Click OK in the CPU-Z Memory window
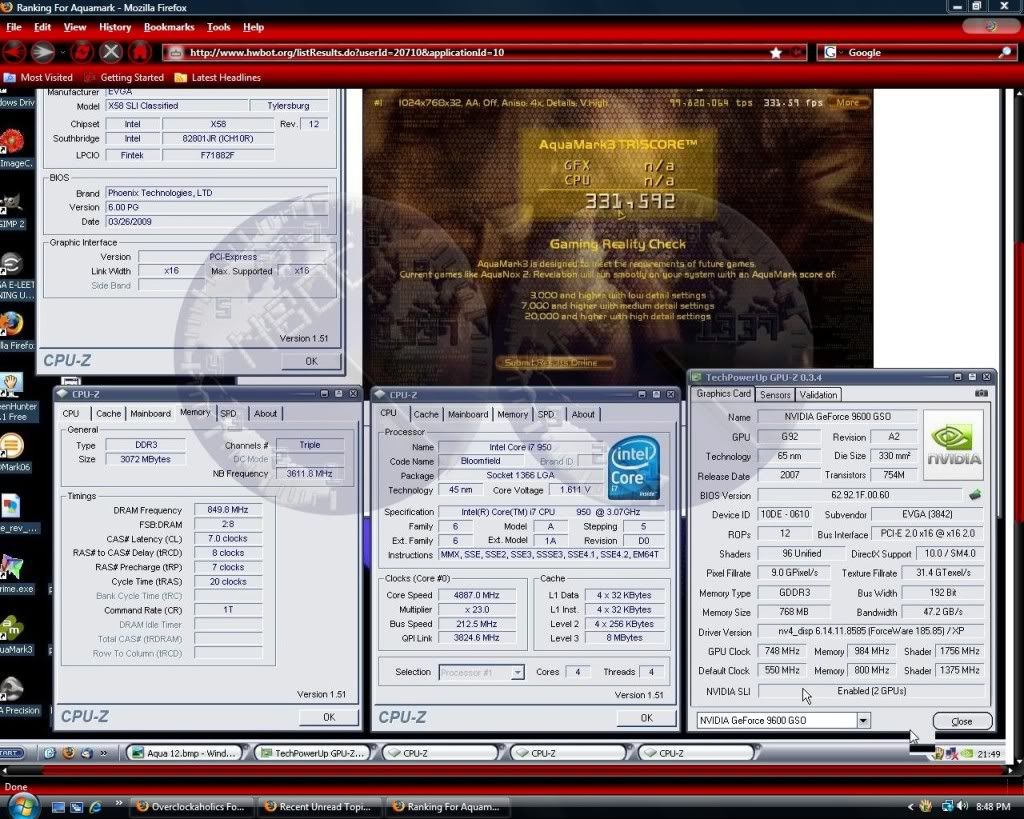This screenshot has width=1024, height=819. pos(329,716)
